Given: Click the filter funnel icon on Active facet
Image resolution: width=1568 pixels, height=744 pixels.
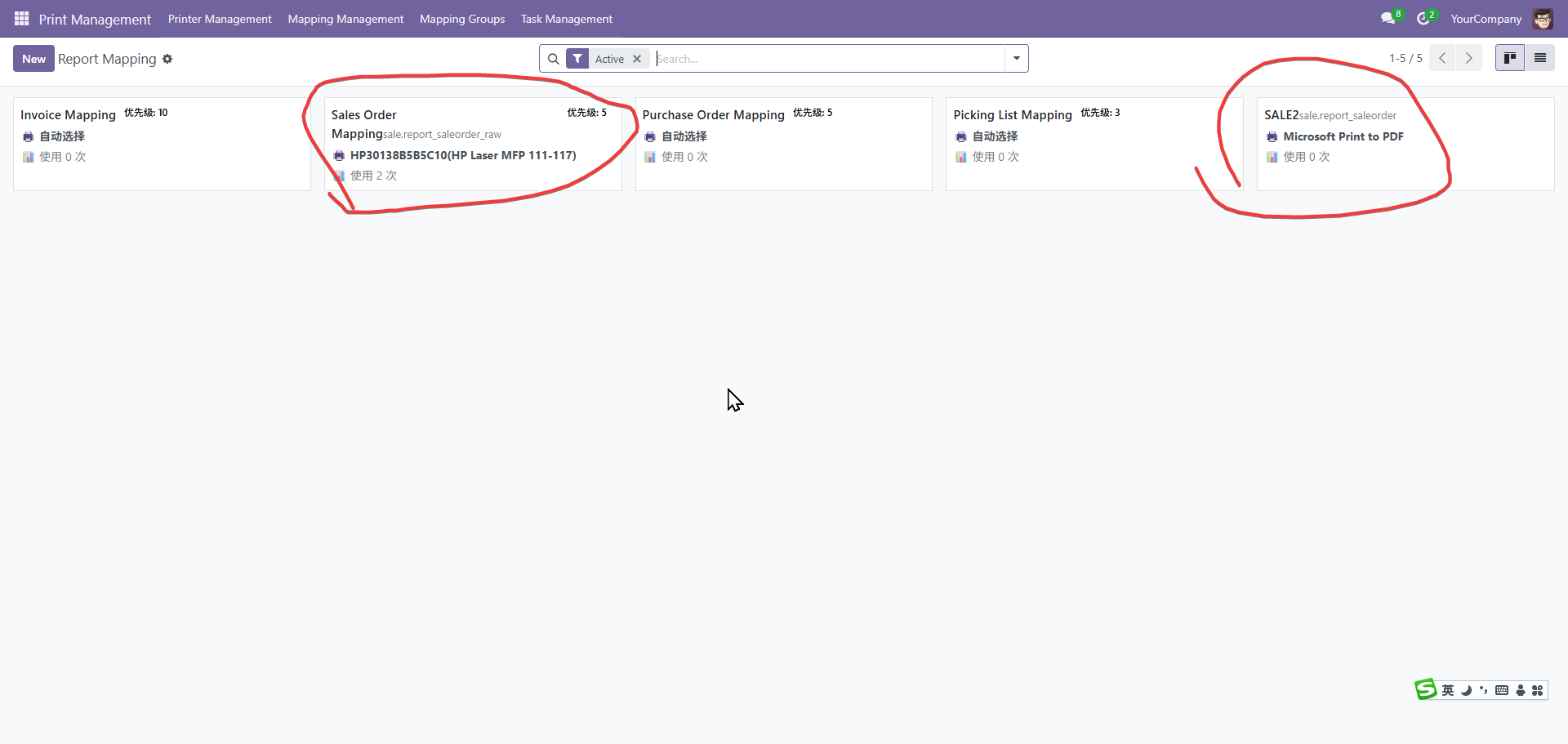Looking at the screenshot, I should pos(577,59).
